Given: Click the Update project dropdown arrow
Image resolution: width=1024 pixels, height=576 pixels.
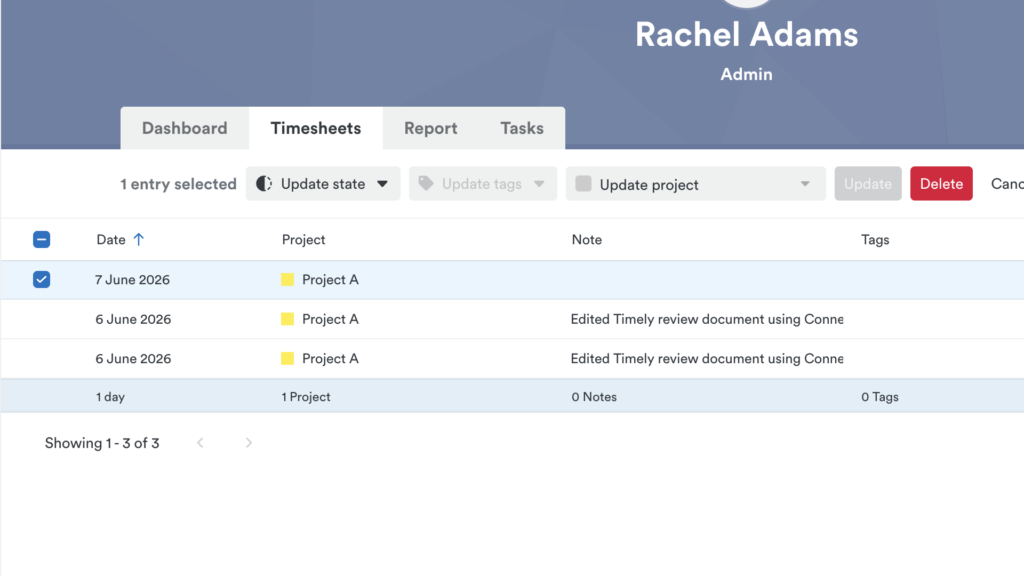Looking at the screenshot, I should pyautogui.click(x=805, y=184).
